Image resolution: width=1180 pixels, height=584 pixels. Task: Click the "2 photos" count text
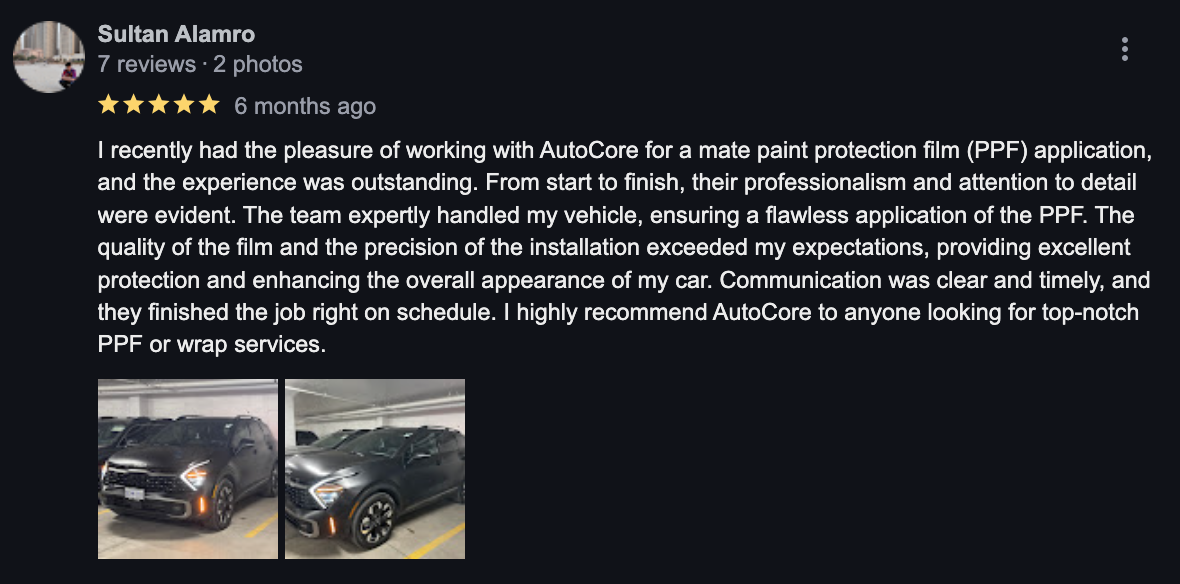pyautogui.click(x=256, y=65)
